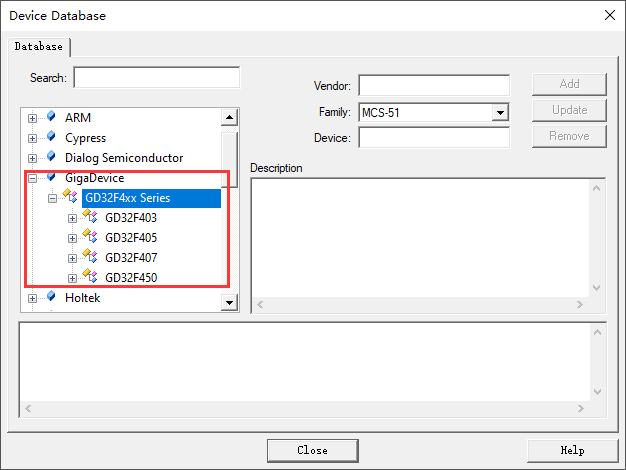Collapse the GigaDevice tree node
626x470 pixels.
click(x=33, y=178)
